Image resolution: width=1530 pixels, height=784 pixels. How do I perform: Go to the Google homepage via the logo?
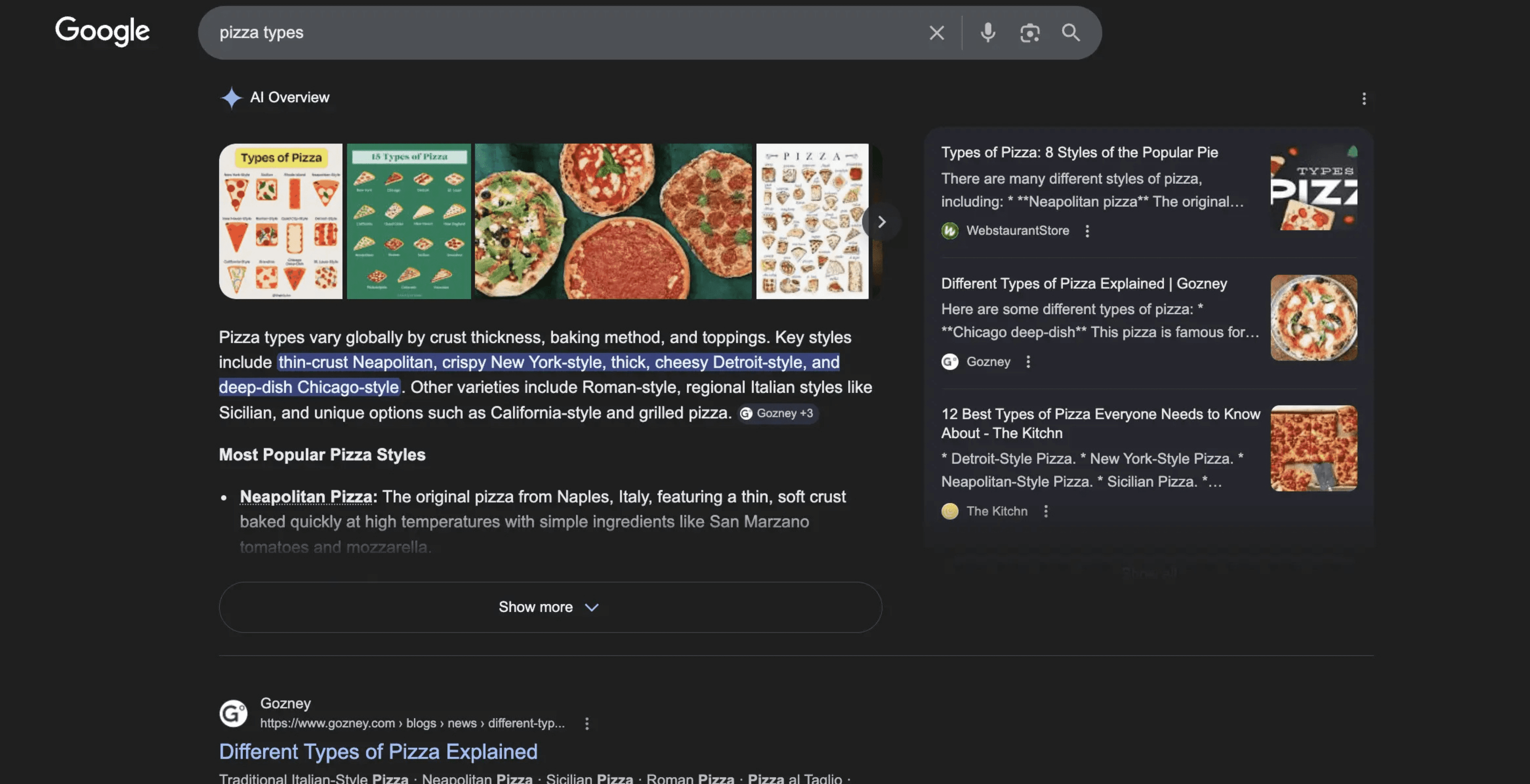coord(102,31)
